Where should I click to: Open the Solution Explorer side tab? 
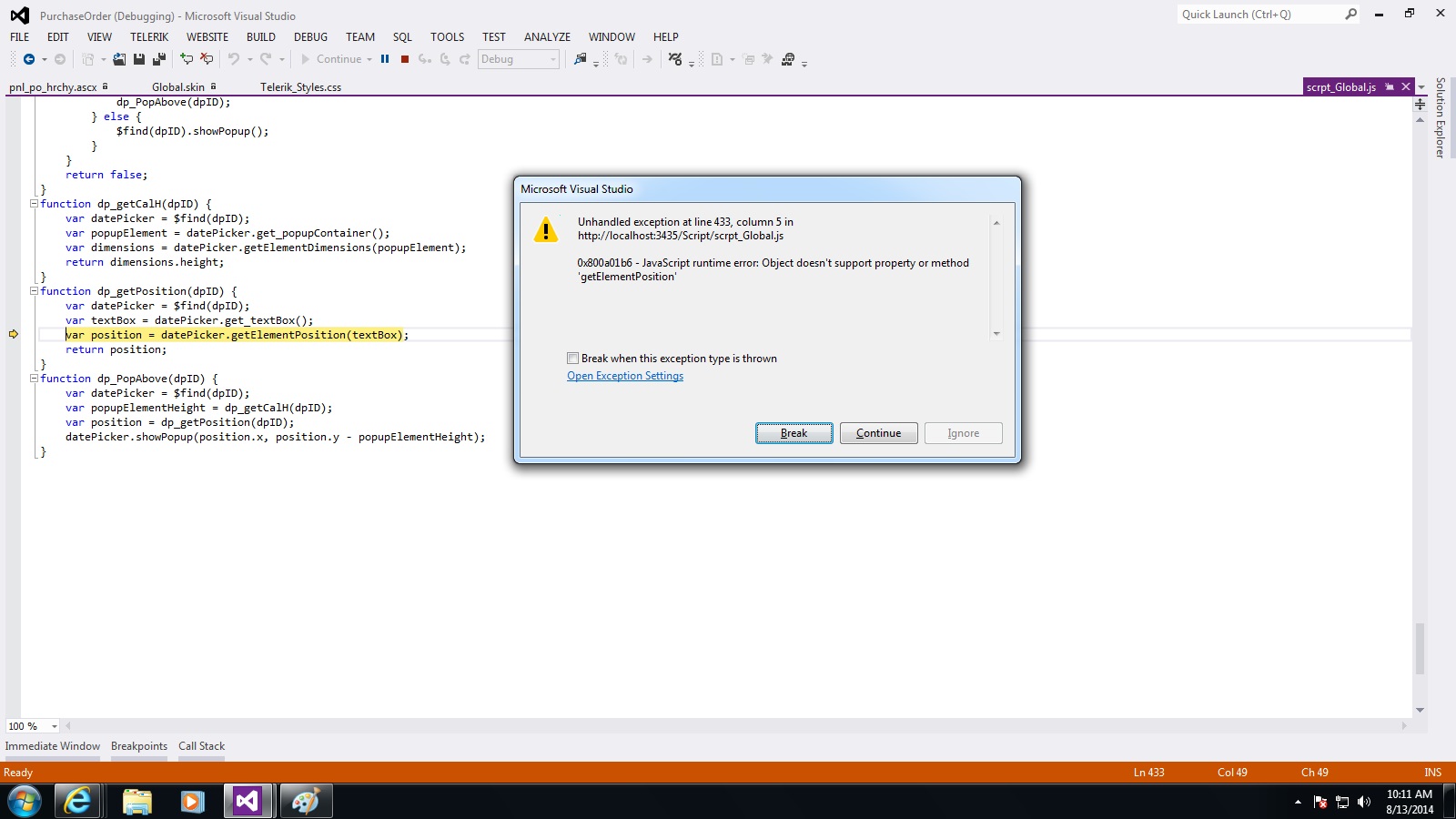coord(1440,117)
